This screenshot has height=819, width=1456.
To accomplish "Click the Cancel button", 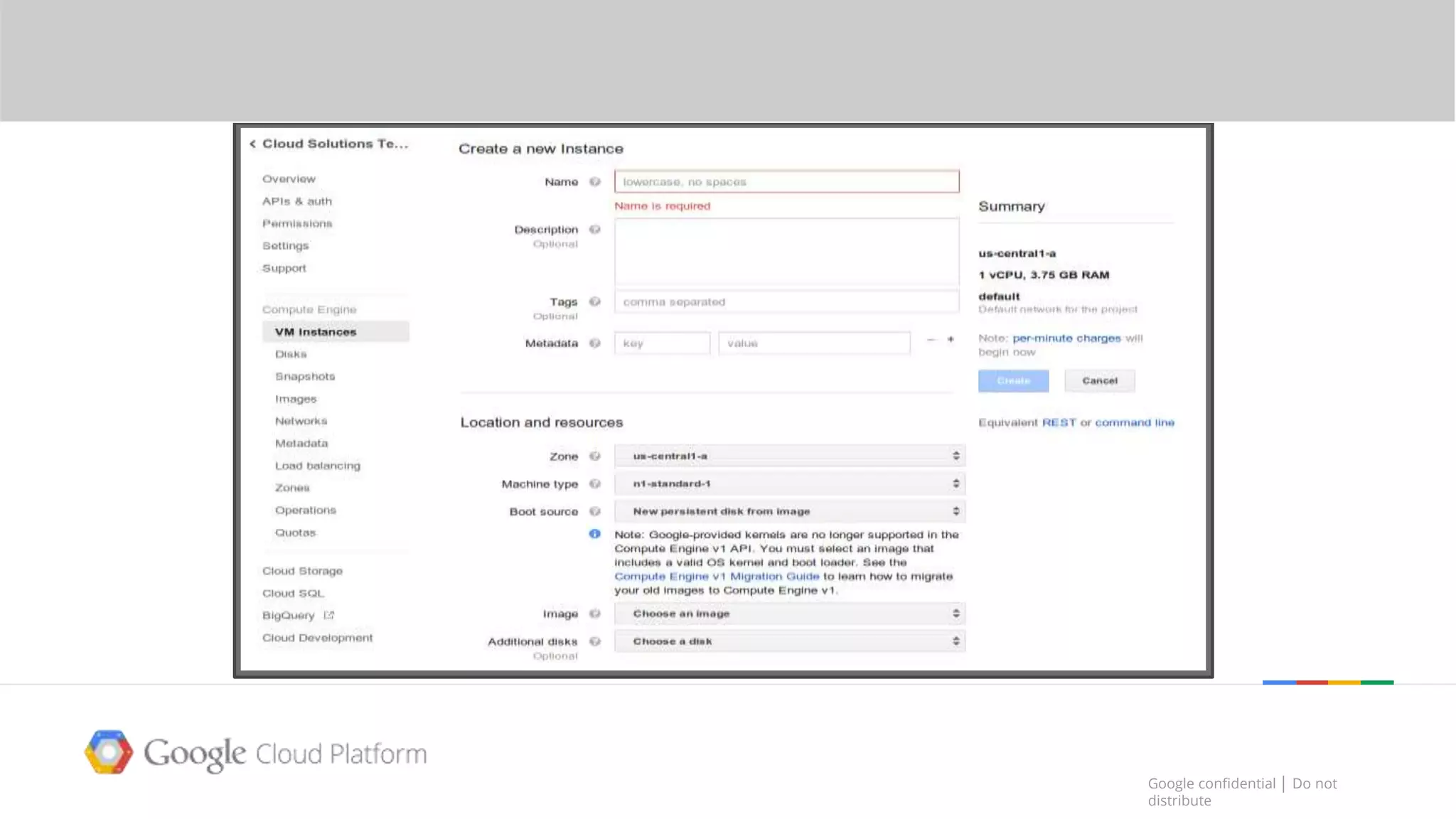I will [1100, 381].
